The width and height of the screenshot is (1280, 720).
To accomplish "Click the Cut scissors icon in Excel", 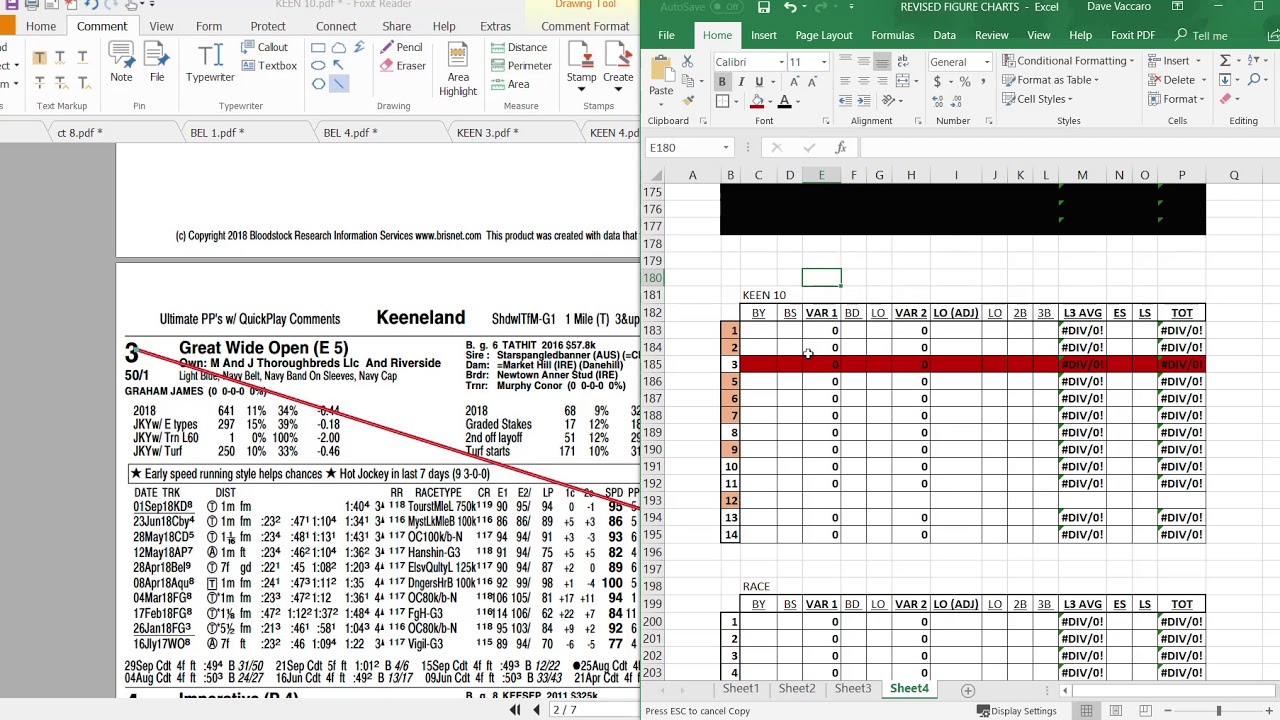I will (x=688, y=62).
